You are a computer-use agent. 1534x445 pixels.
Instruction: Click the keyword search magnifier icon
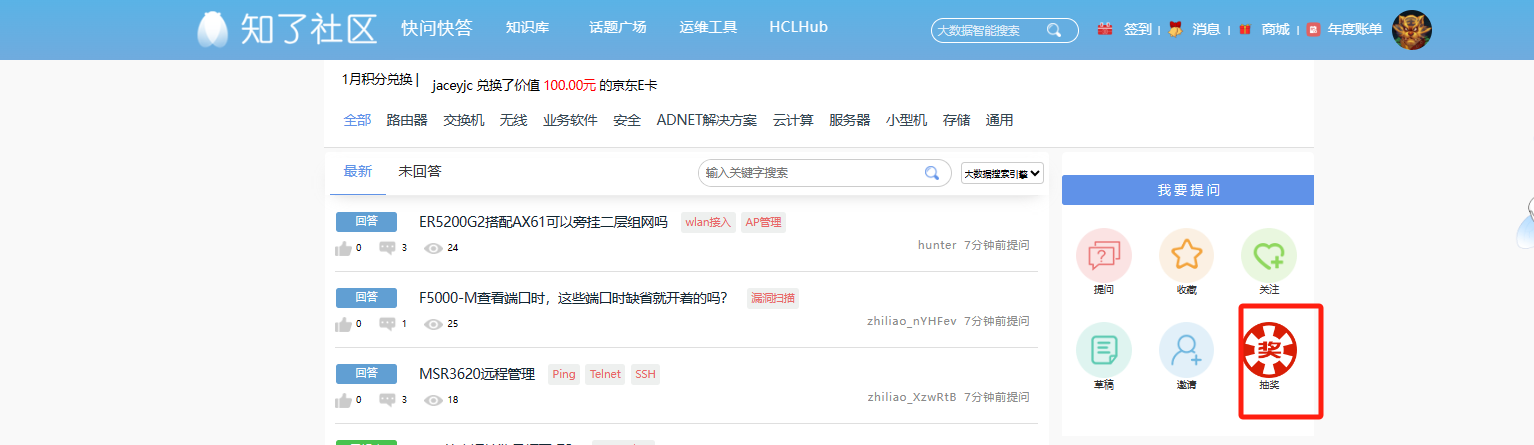[932, 172]
